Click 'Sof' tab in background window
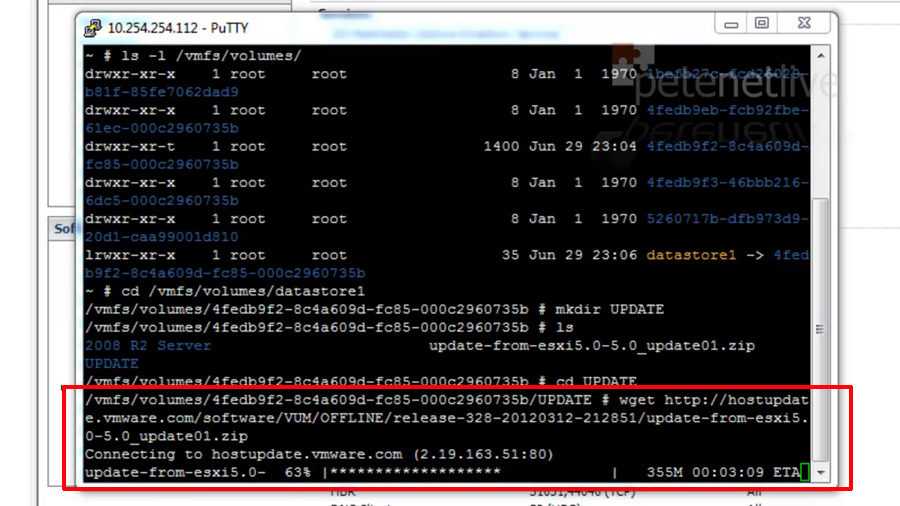Screen dimensions: 900x506 [x=63, y=229]
